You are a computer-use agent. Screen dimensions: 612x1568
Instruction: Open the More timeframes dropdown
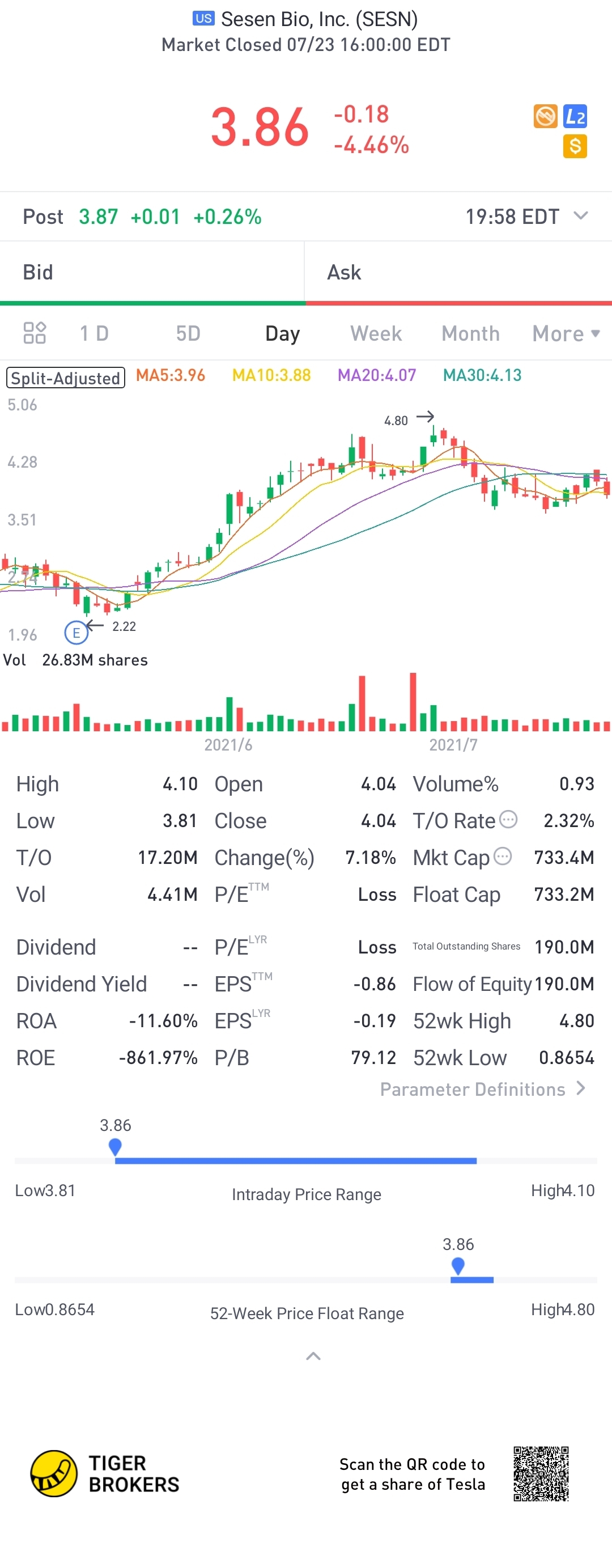[x=566, y=333]
